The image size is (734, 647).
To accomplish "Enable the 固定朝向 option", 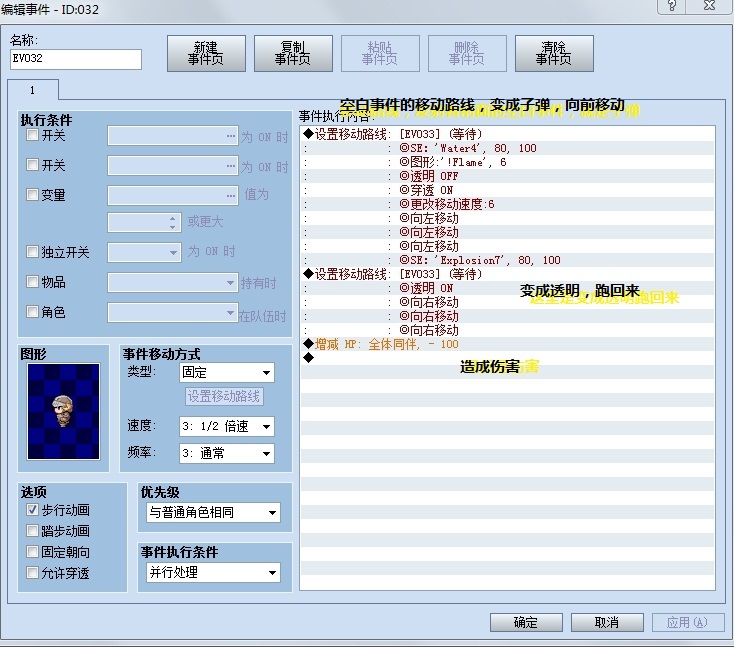I will [32, 552].
